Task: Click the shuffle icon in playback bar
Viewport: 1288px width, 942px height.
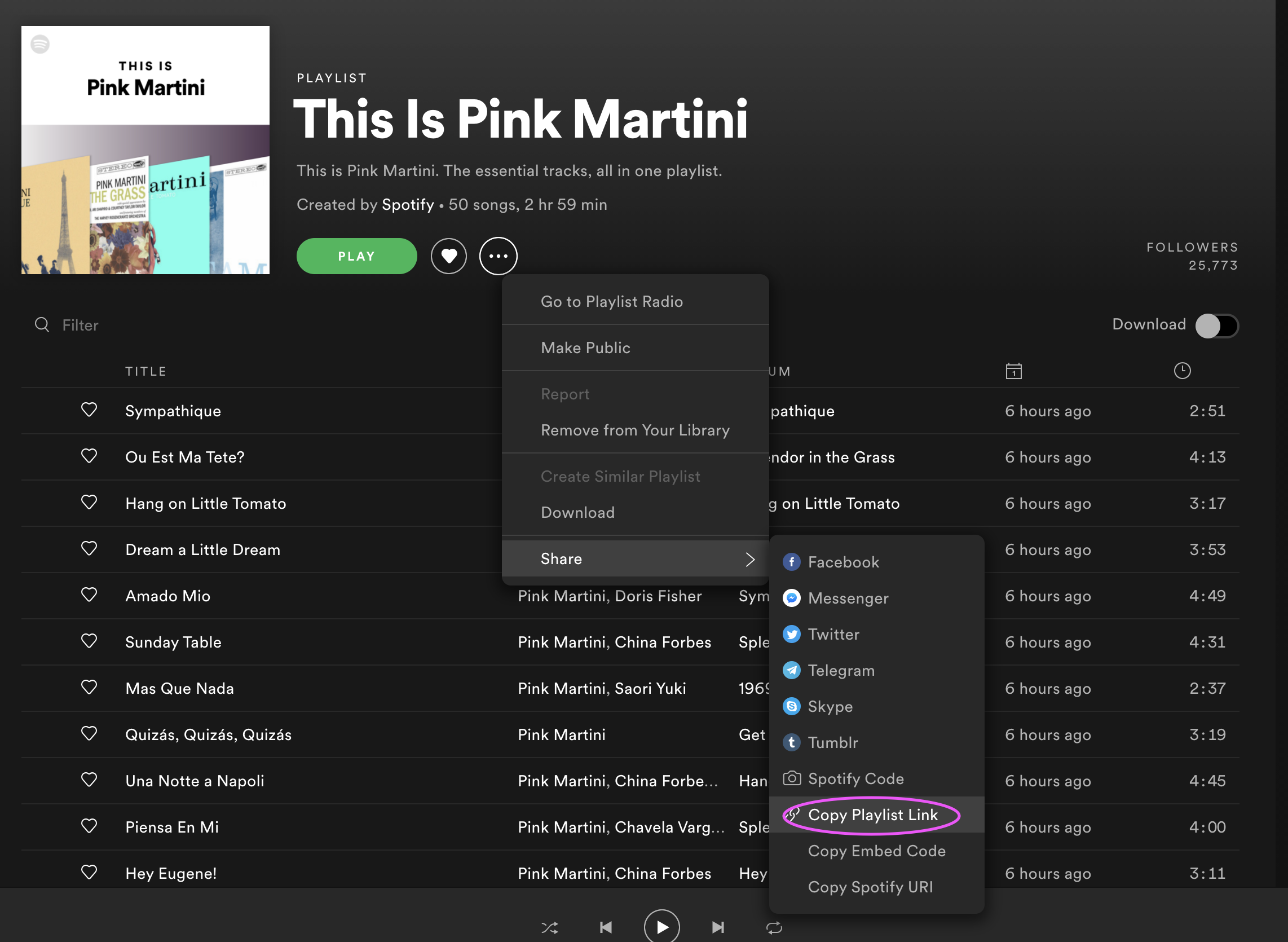Action: click(x=549, y=928)
